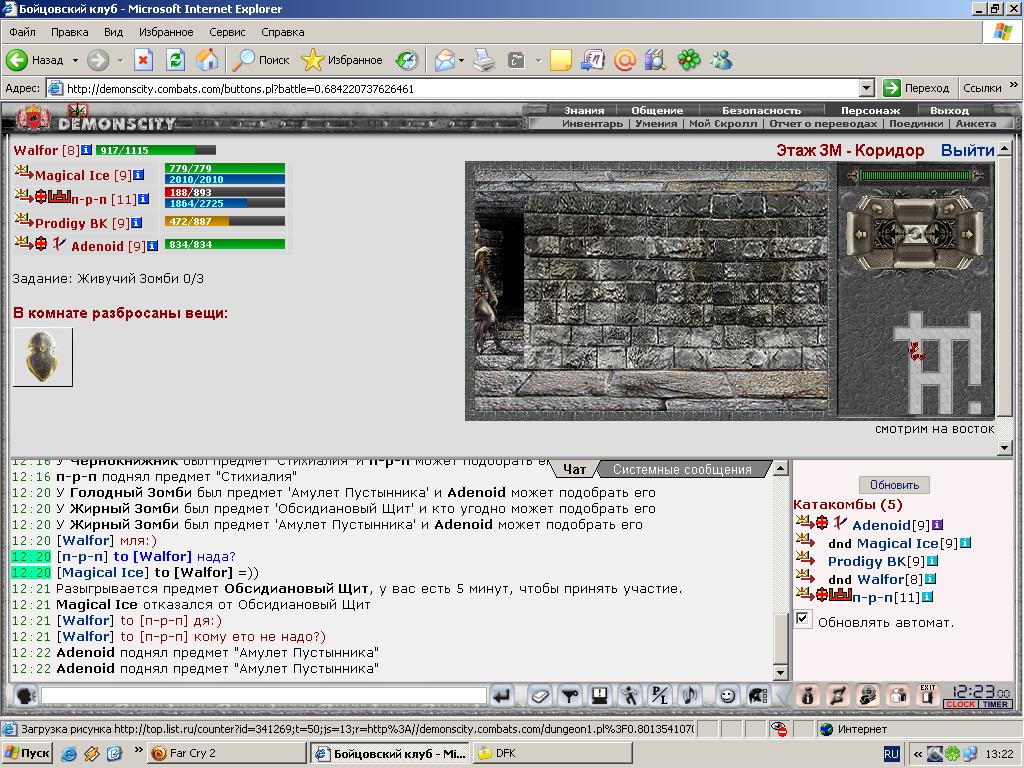Toggle Обновлять автомат. checkbox
Viewport: 1024px width, 768px height.
pos(803,618)
